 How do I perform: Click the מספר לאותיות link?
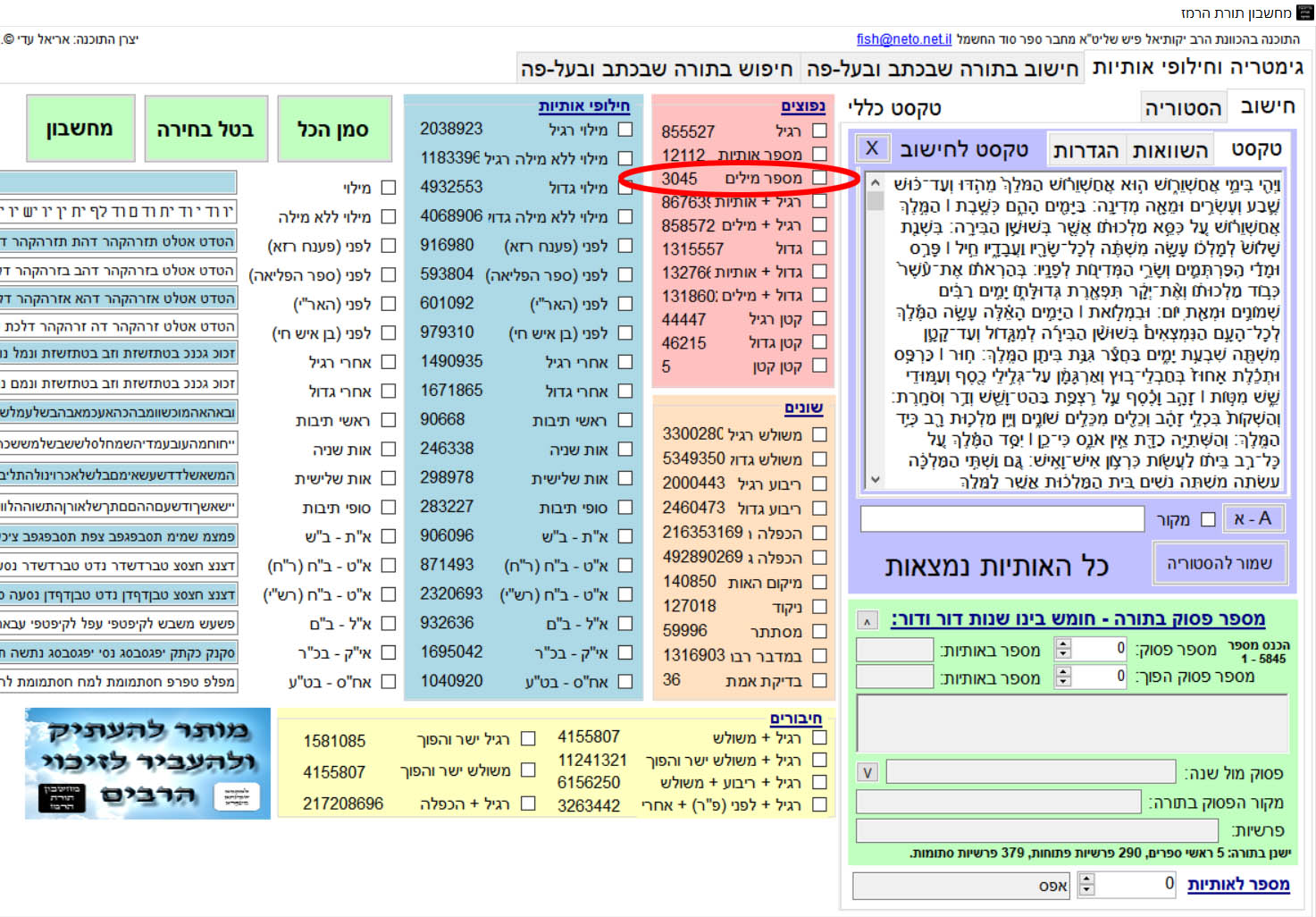click(1238, 884)
